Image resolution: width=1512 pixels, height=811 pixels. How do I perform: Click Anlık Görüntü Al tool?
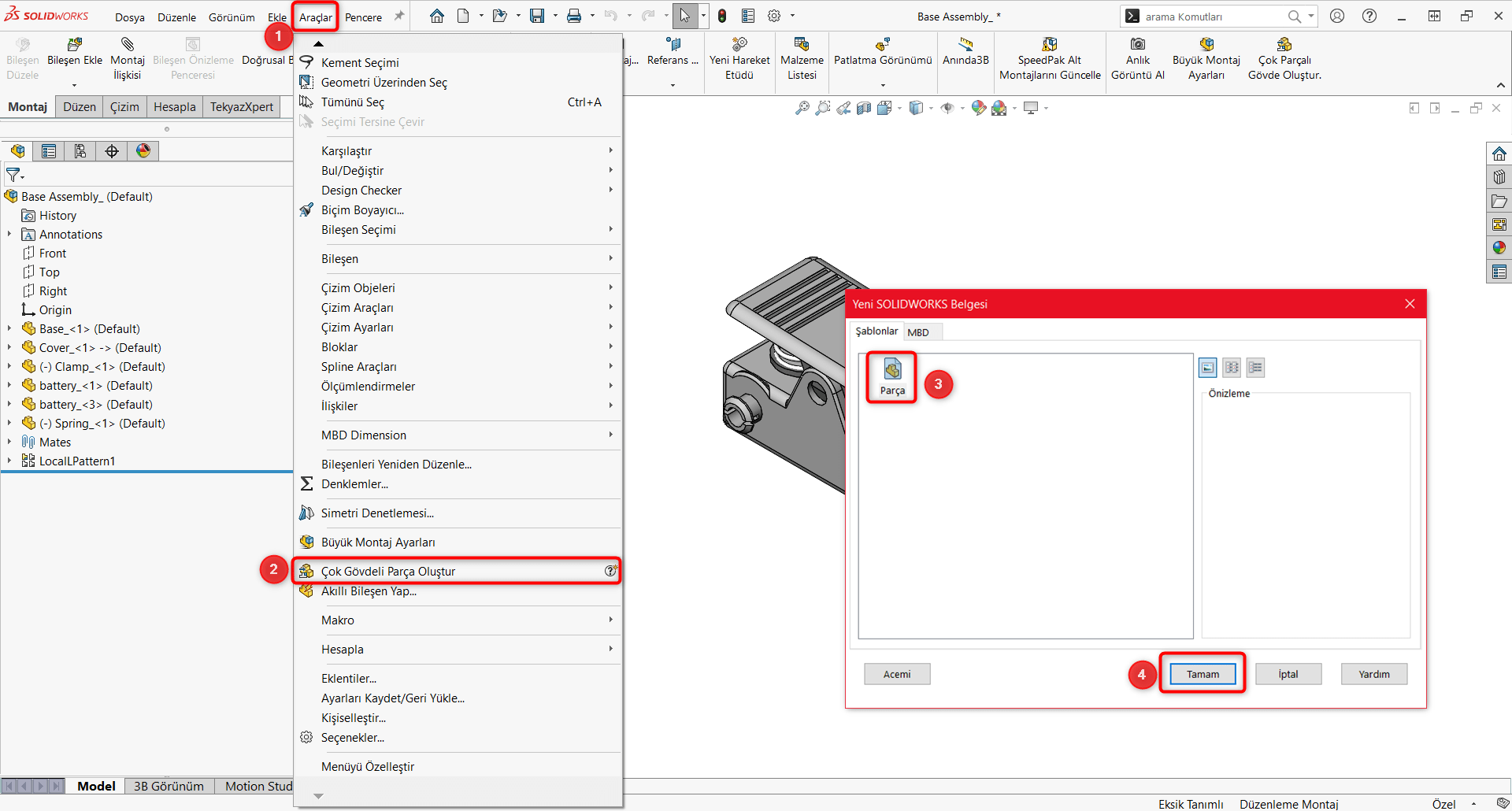1138,59
